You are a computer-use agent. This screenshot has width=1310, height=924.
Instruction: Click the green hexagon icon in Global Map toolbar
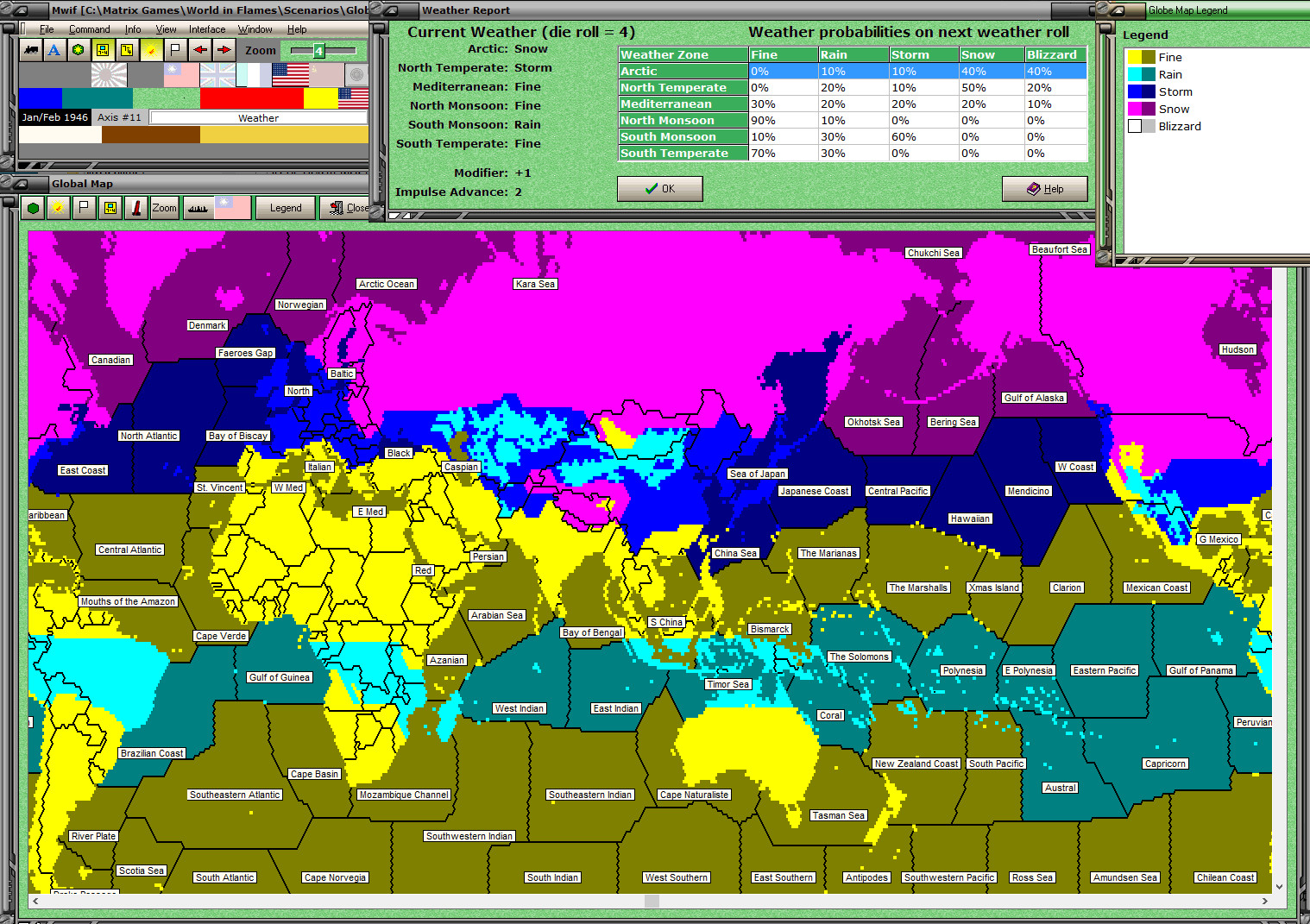click(x=33, y=208)
